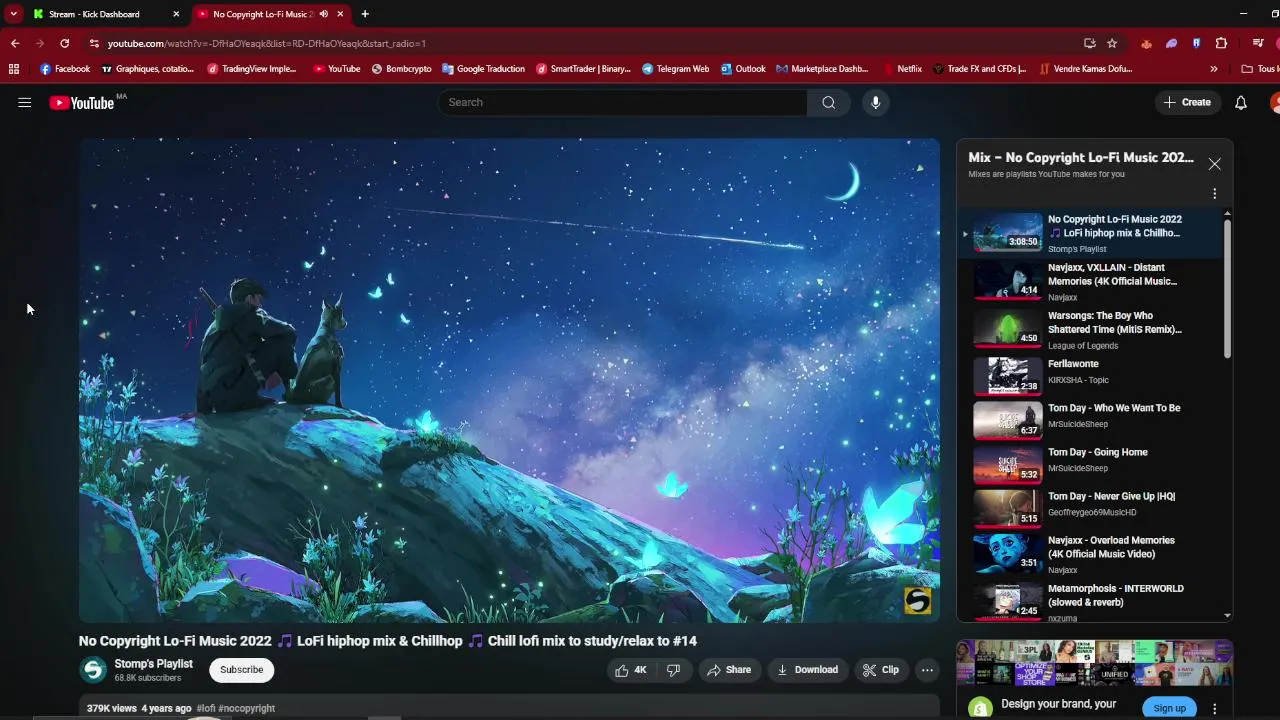Click the #nocopyright hashtag
The width and height of the screenshot is (1280, 720).
(246, 708)
